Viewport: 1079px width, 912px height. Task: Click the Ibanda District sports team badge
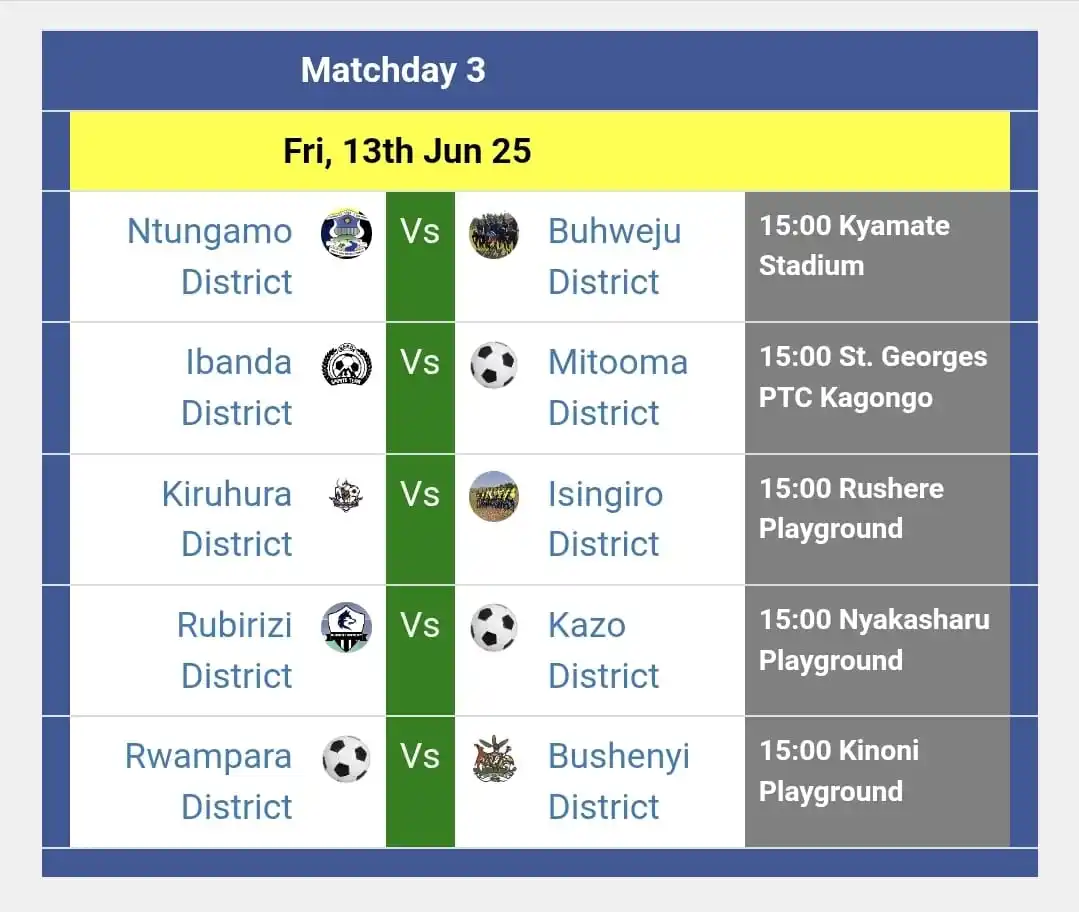(x=347, y=365)
